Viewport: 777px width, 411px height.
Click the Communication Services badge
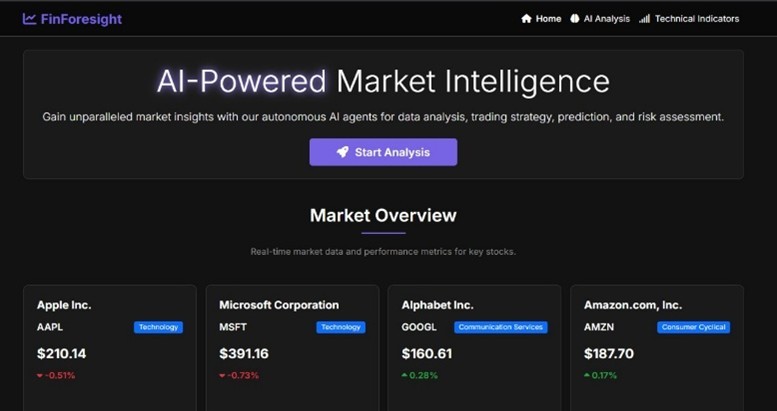click(501, 327)
